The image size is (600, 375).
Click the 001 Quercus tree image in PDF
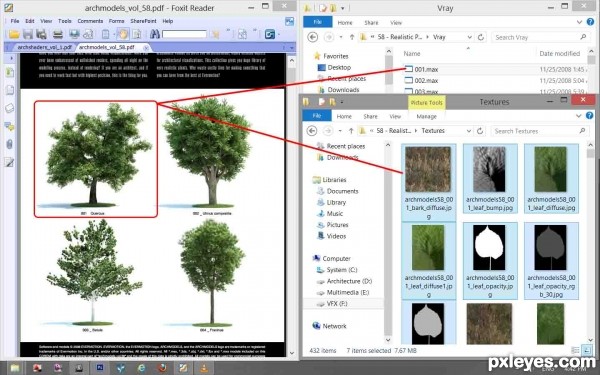coord(96,155)
